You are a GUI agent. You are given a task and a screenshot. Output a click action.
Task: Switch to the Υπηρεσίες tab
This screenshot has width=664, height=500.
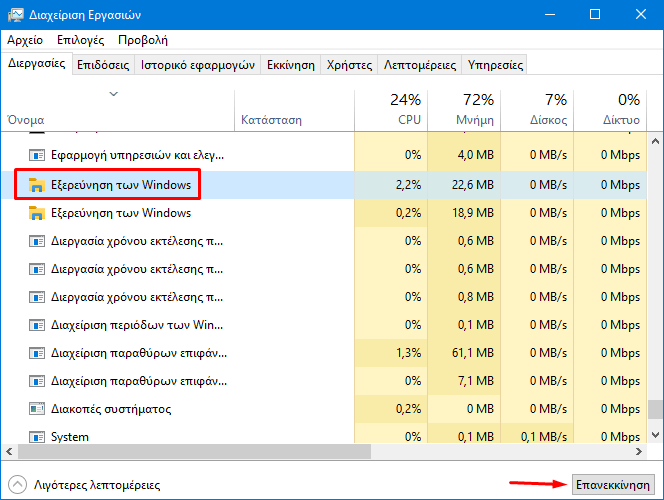click(x=495, y=65)
